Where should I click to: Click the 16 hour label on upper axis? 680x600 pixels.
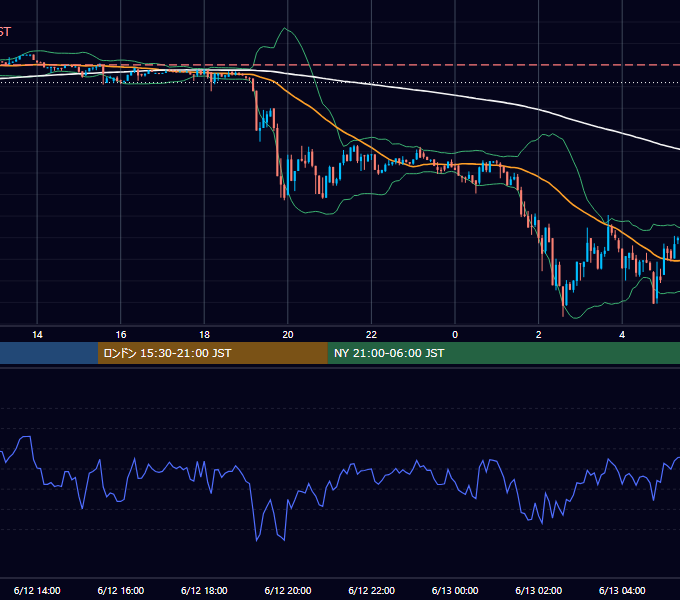click(x=121, y=335)
